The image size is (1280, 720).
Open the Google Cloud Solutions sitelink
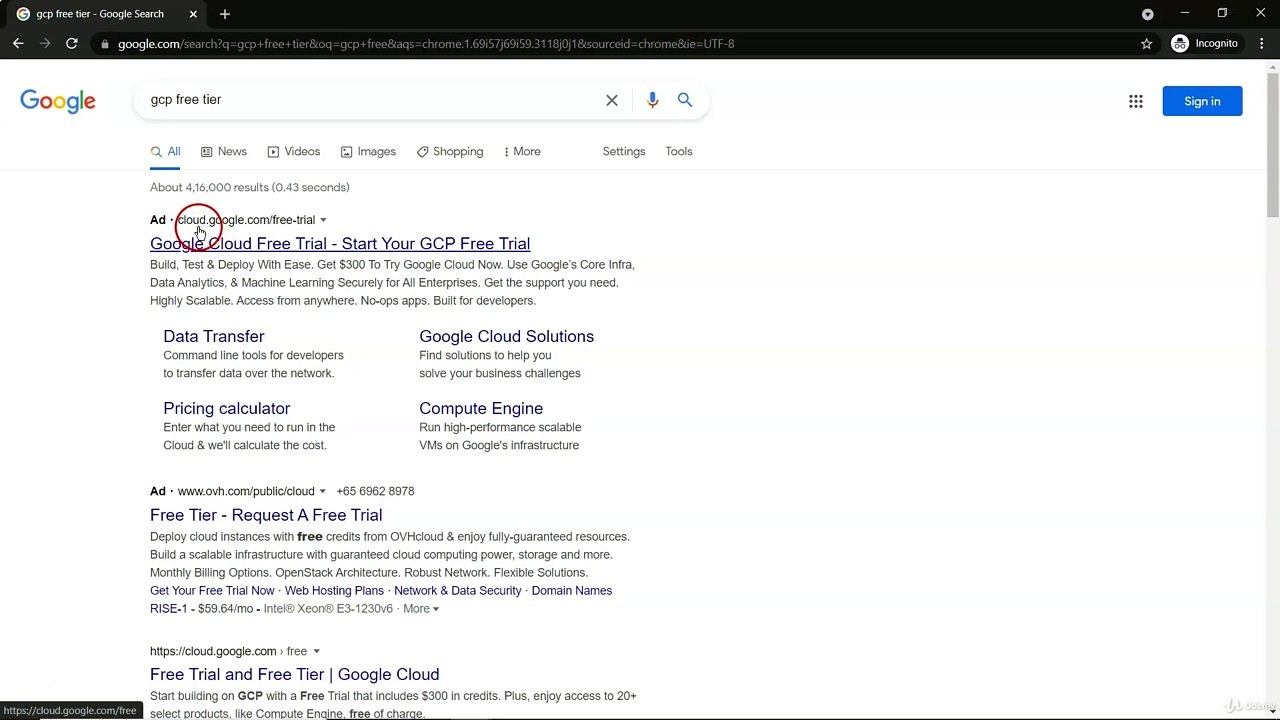click(507, 337)
